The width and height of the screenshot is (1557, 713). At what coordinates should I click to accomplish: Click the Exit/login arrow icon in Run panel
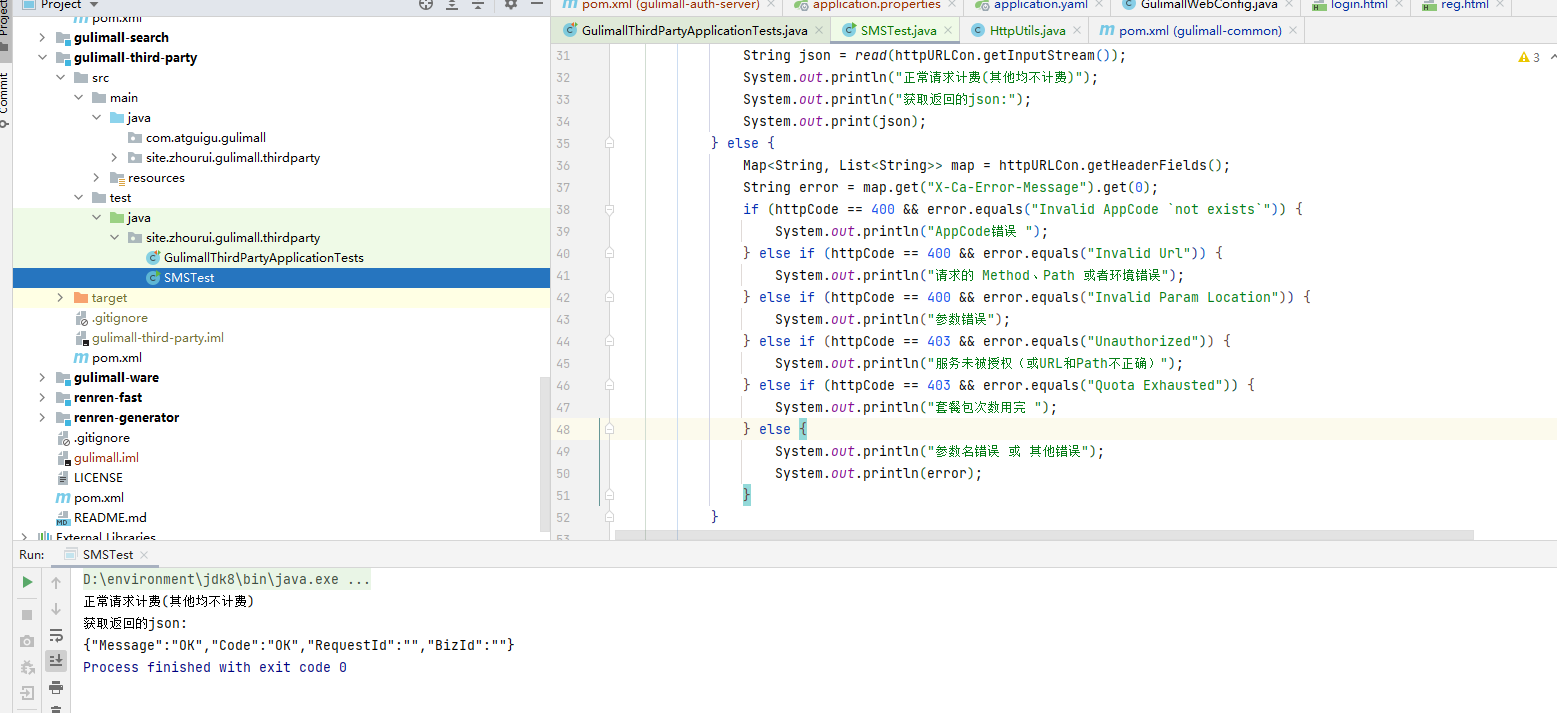(x=27, y=692)
